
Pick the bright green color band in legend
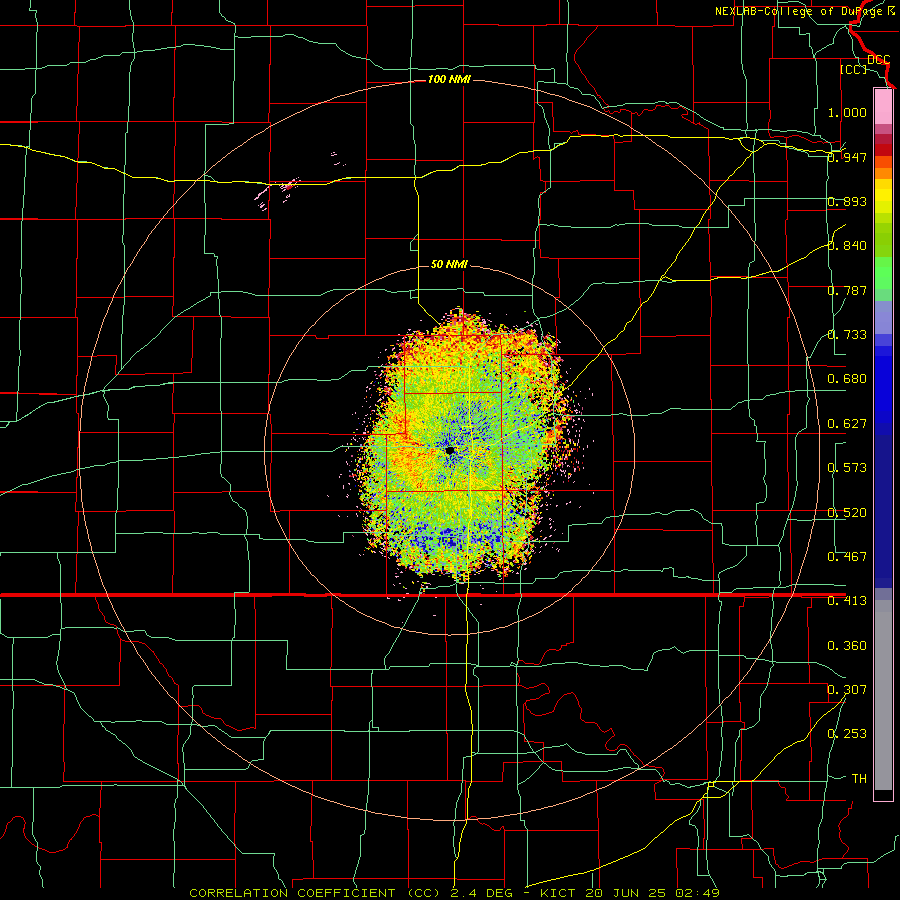tap(883, 273)
